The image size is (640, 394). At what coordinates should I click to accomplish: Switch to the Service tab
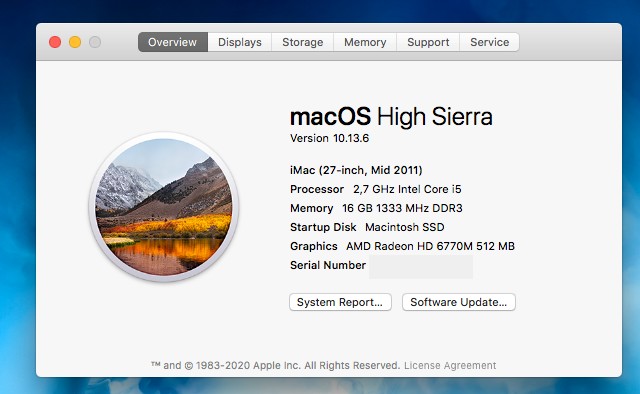489,42
